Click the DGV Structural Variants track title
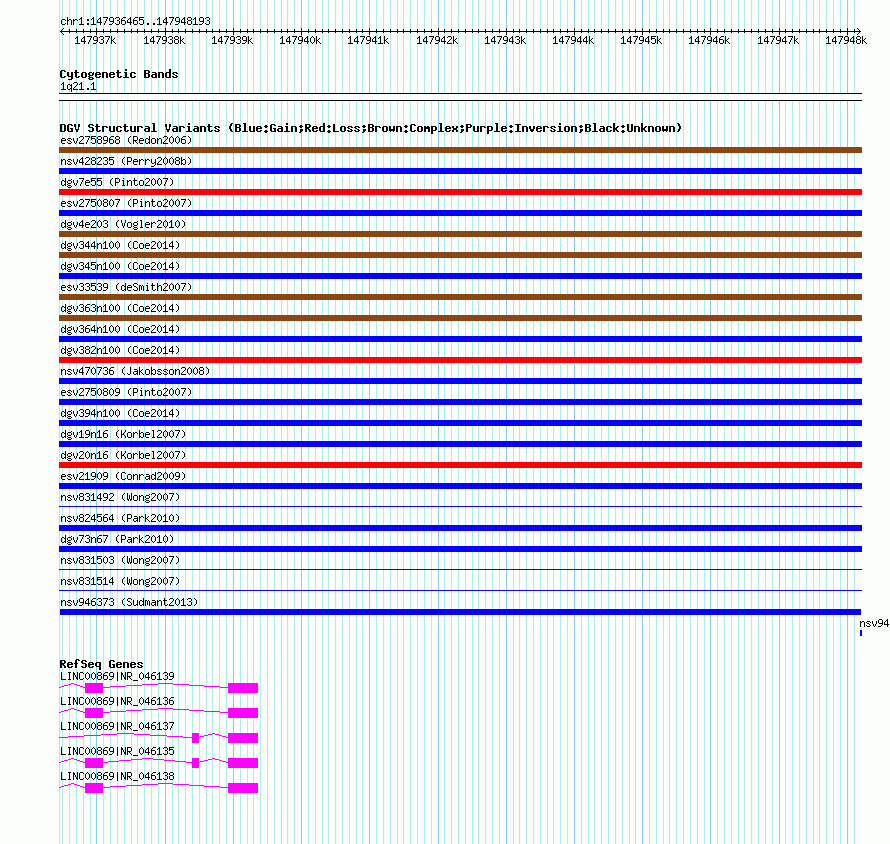The height and width of the screenshot is (844, 890). pos(371,128)
